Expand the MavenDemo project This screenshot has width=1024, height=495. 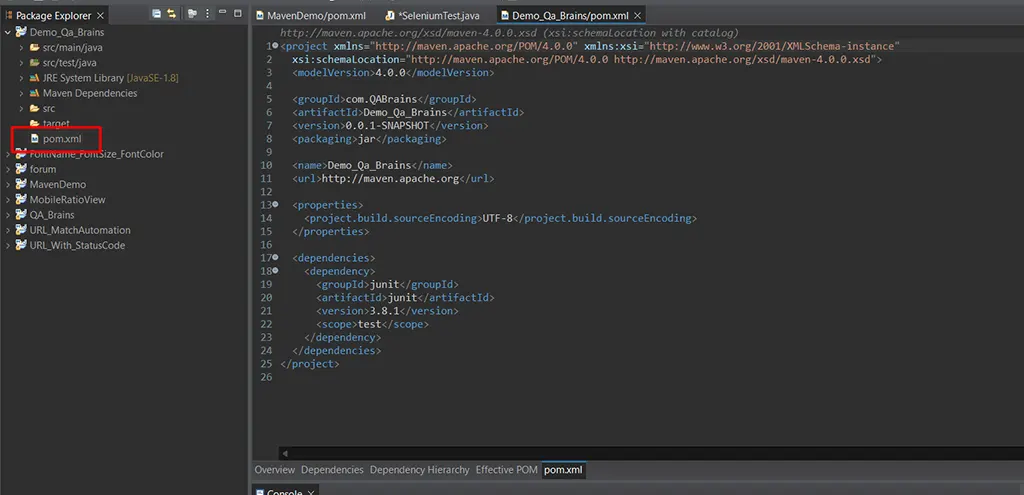coord(8,184)
